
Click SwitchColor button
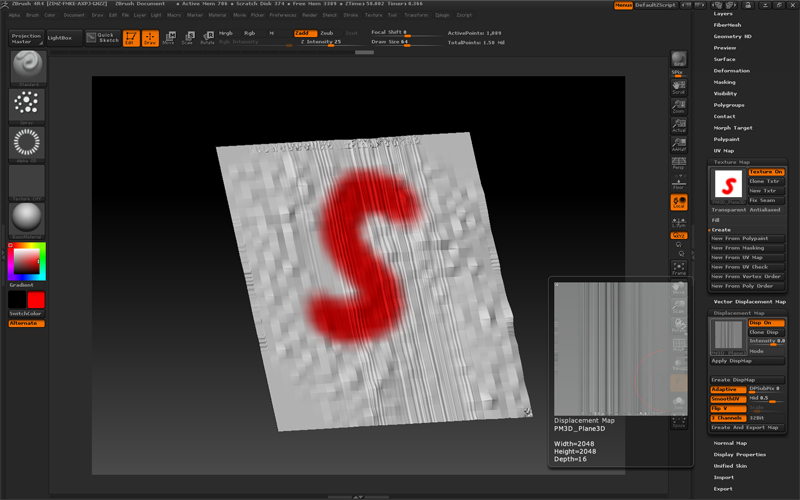click(x=27, y=314)
